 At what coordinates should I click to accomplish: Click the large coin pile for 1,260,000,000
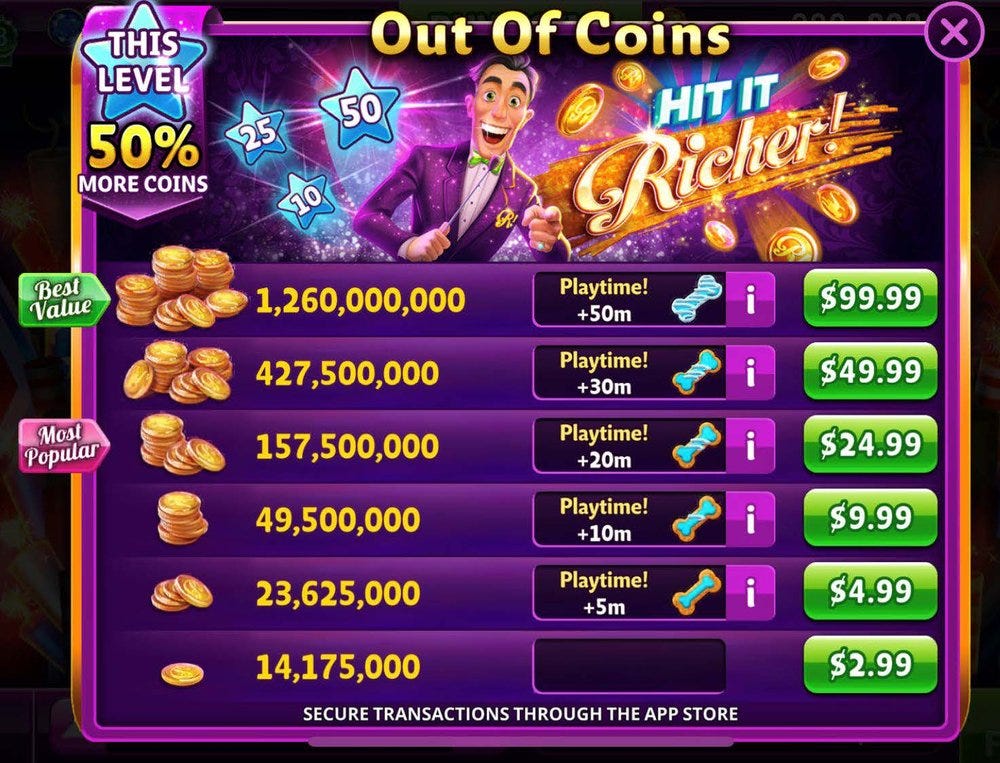pyautogui.click(x=181, y=288)
